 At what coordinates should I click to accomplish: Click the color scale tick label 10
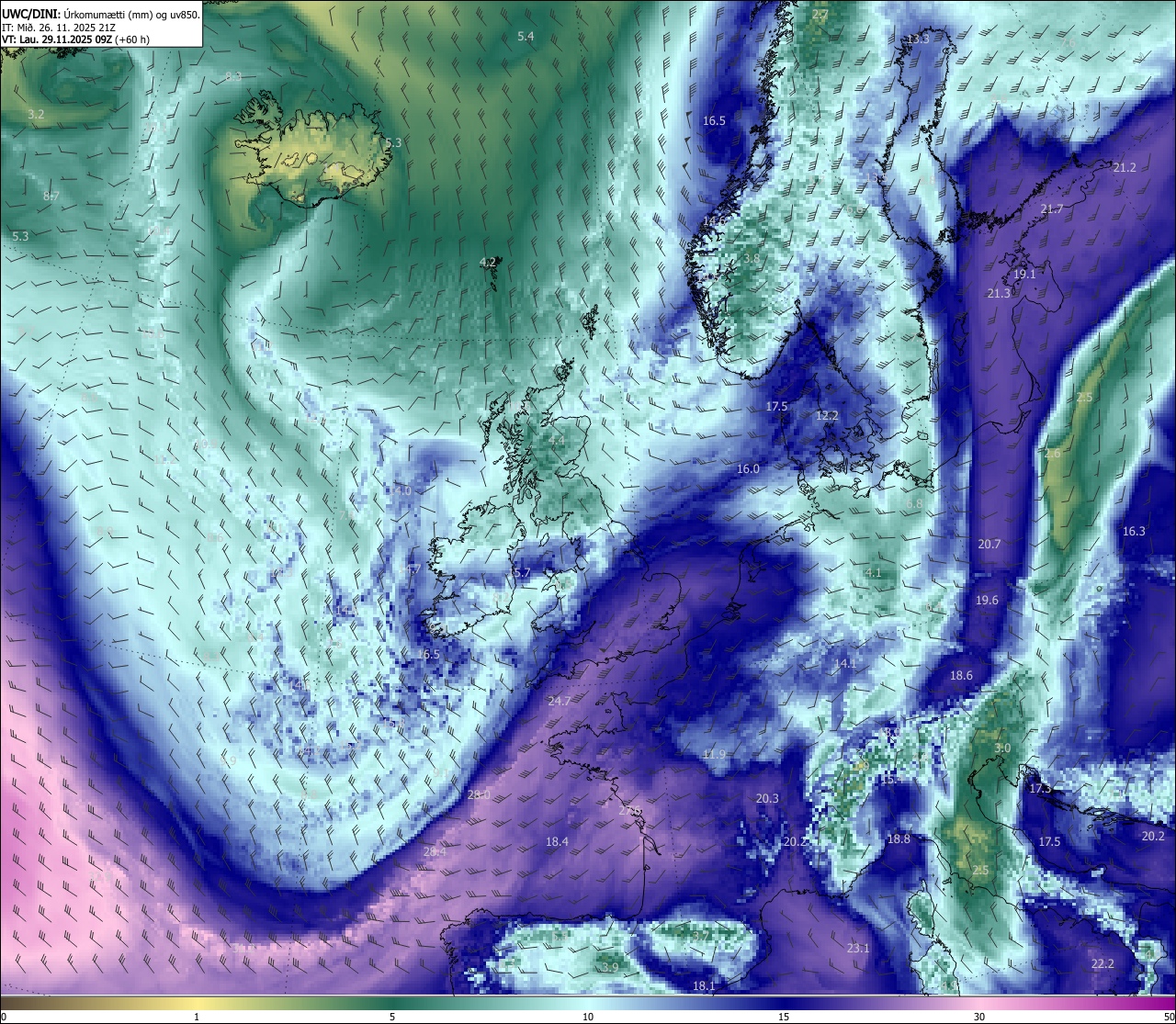(588, 1017)
